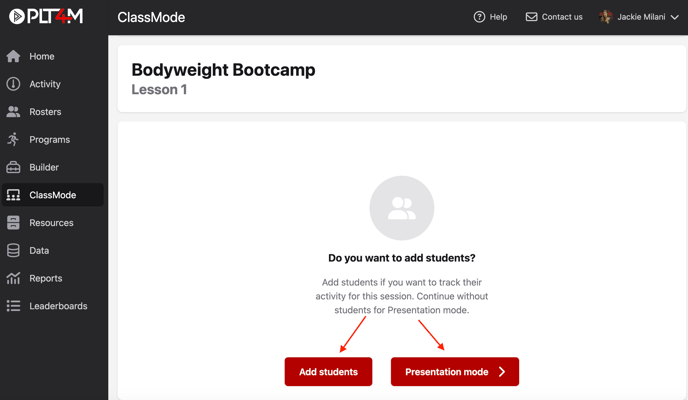Click the grey students placeholder icon

click(402, 208)
